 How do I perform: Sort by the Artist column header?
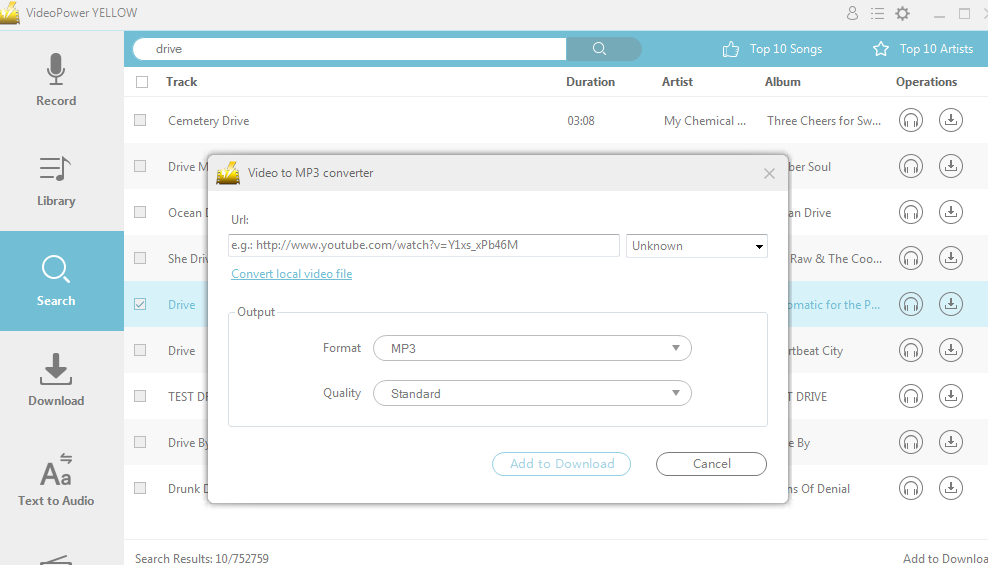point(677,82)
